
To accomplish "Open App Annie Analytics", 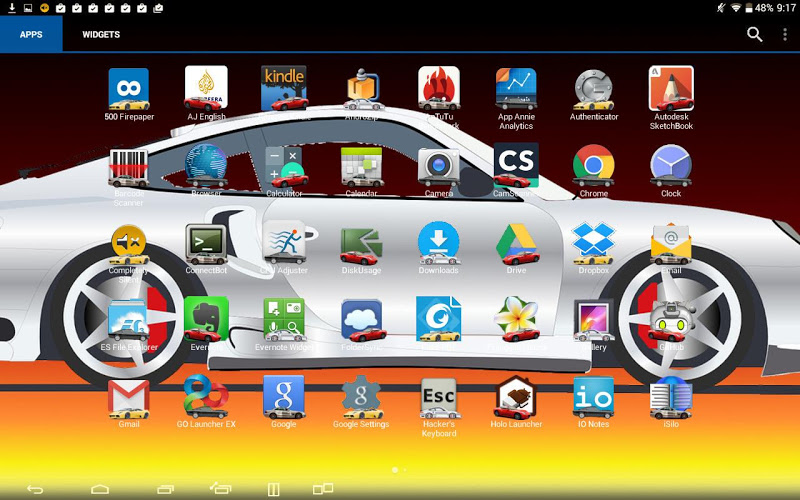I will click(516, 88).
